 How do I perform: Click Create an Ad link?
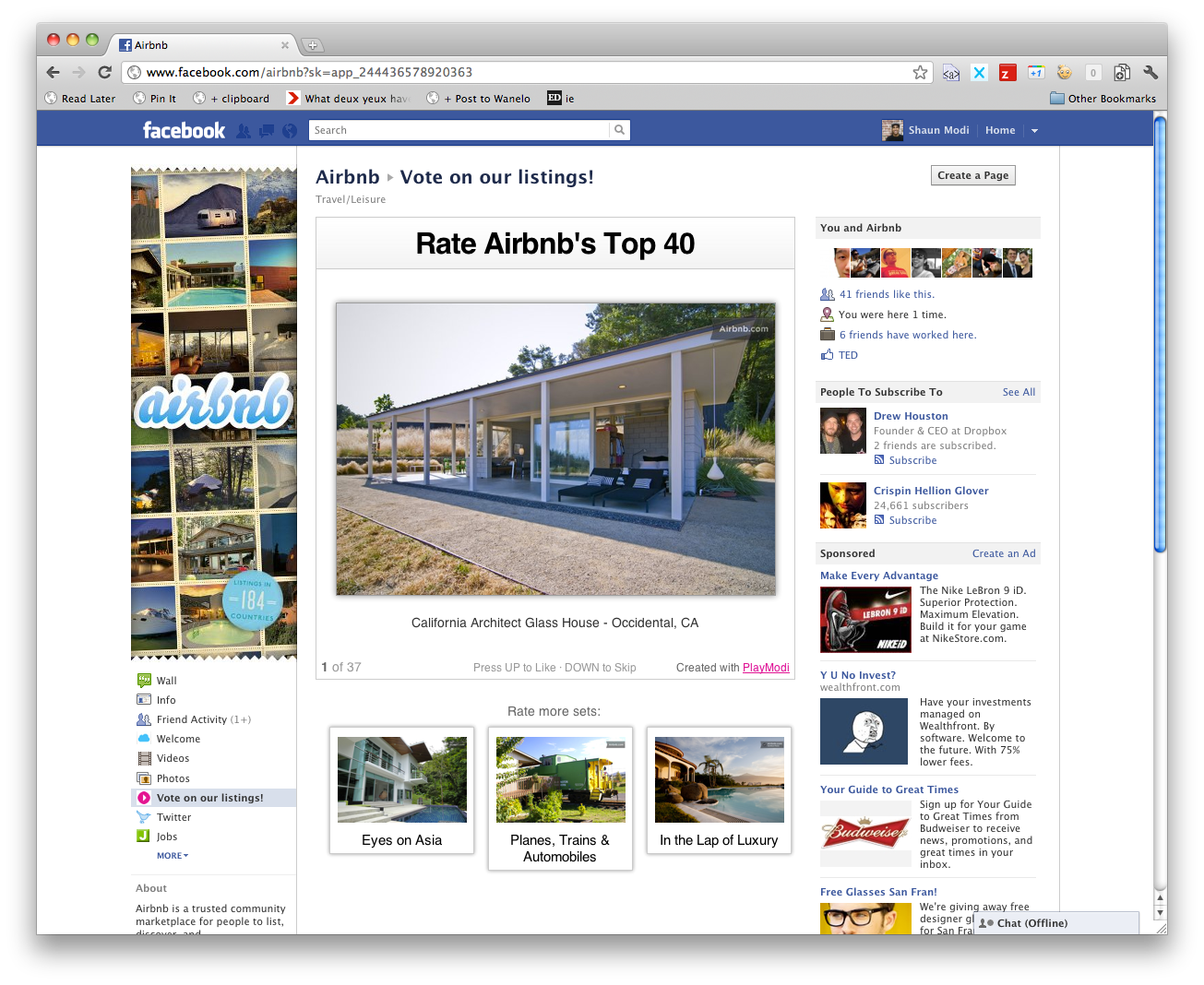pos(1004,553)
